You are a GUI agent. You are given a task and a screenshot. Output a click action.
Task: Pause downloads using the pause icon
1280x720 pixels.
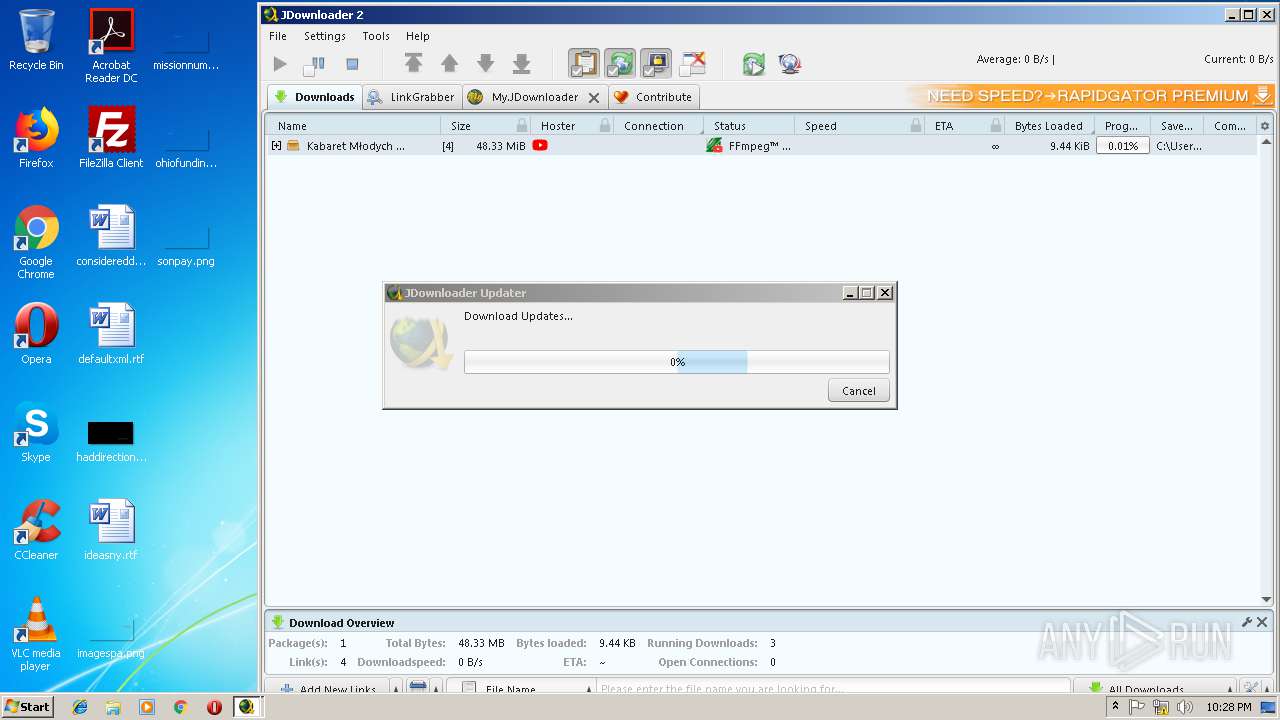click(x=315, y=64)
